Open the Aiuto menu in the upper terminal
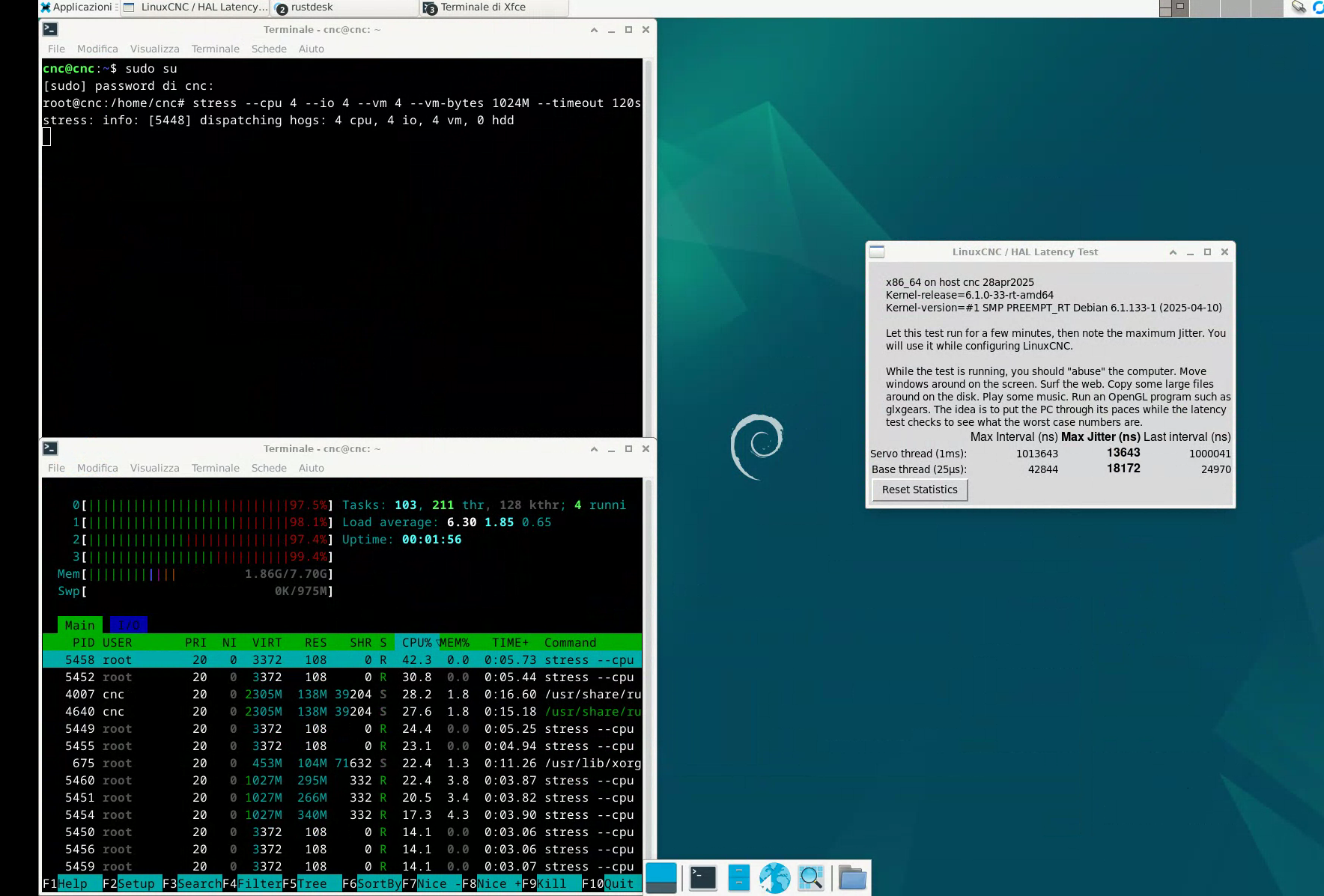 tap(311, 49)
